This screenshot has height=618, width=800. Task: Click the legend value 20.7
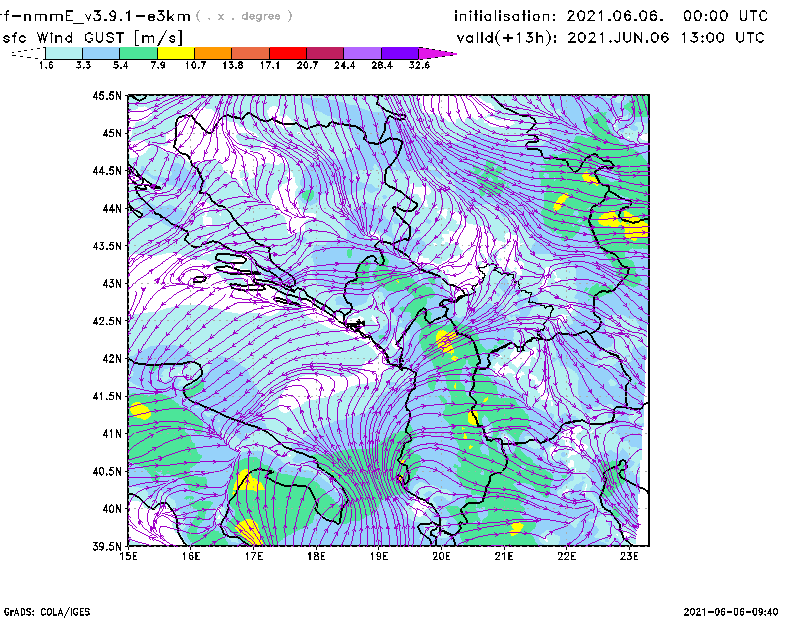pos(307,65)
